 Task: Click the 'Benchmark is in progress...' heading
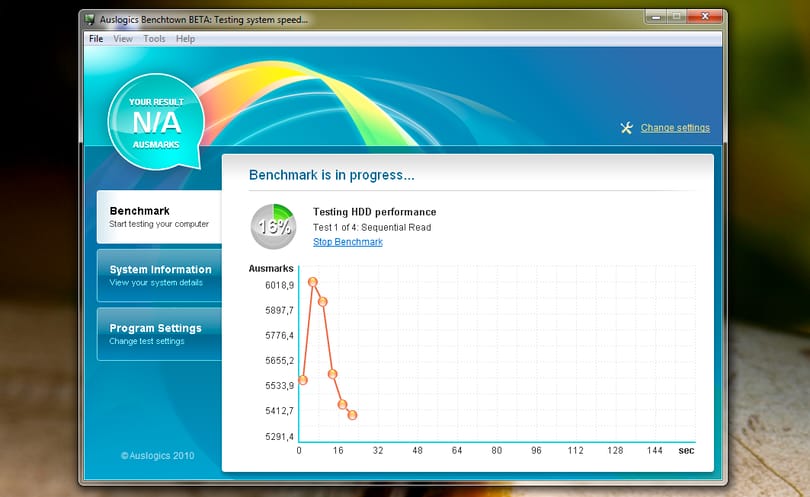[332, 175]
